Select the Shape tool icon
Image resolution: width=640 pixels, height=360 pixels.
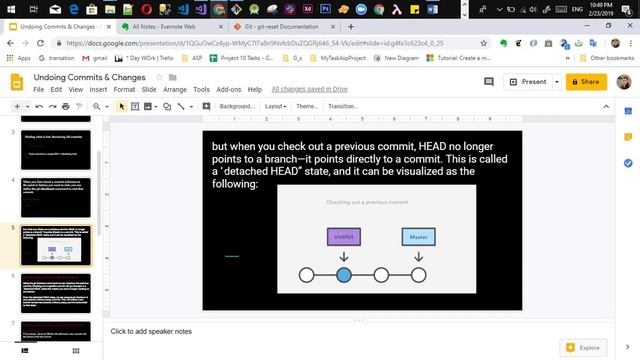coord(167,107)
